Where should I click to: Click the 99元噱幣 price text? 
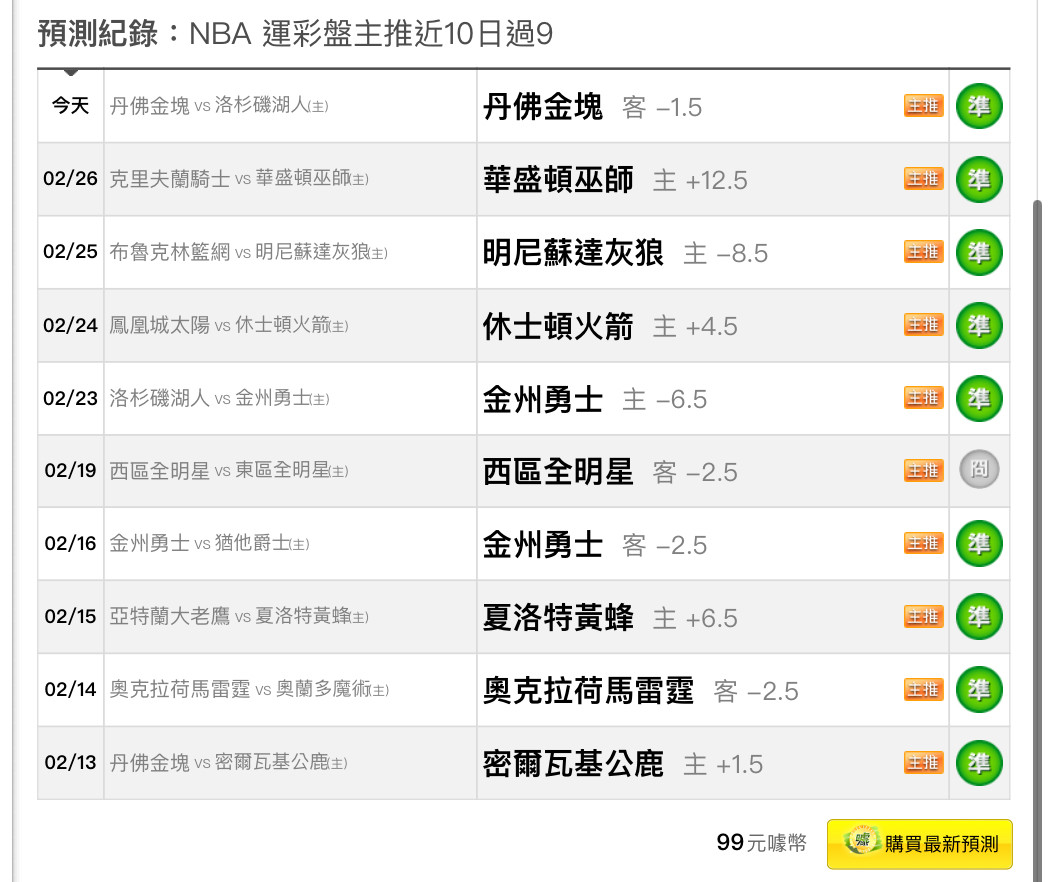[x=761, y=842]
